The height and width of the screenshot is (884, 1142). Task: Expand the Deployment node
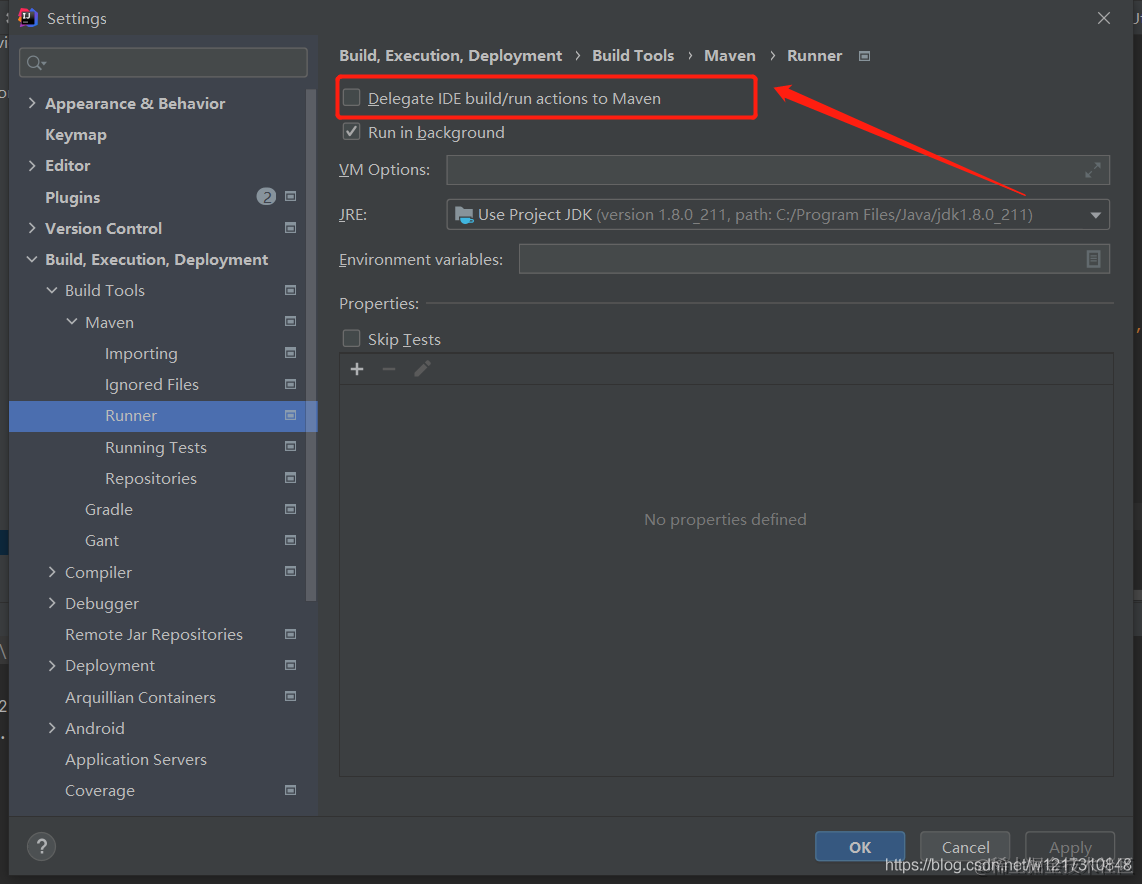[52, 666]
